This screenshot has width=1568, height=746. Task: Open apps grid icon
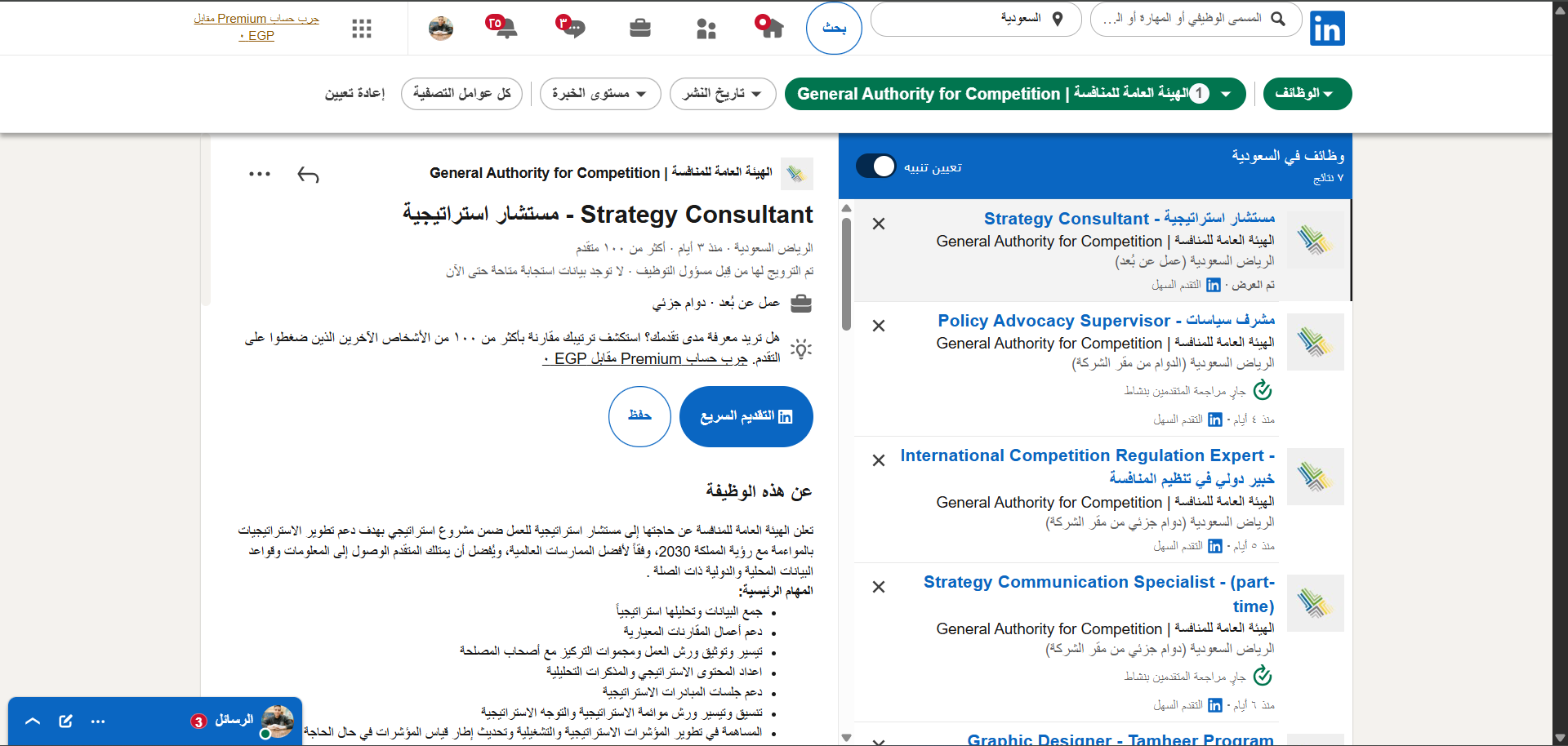click(362, 29)
